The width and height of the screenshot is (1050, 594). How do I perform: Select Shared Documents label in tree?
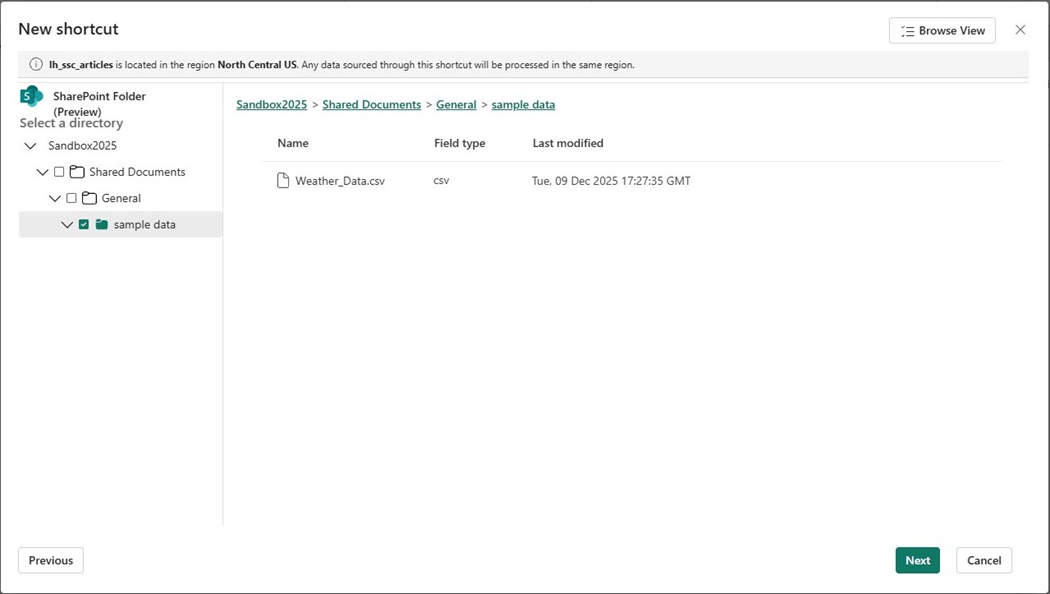click(137, 172)
